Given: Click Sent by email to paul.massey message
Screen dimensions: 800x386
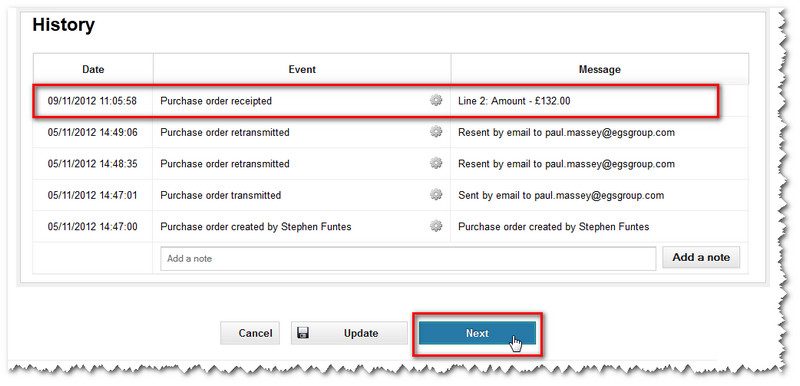Looking at the screenshot, I should tap(561, 195).
